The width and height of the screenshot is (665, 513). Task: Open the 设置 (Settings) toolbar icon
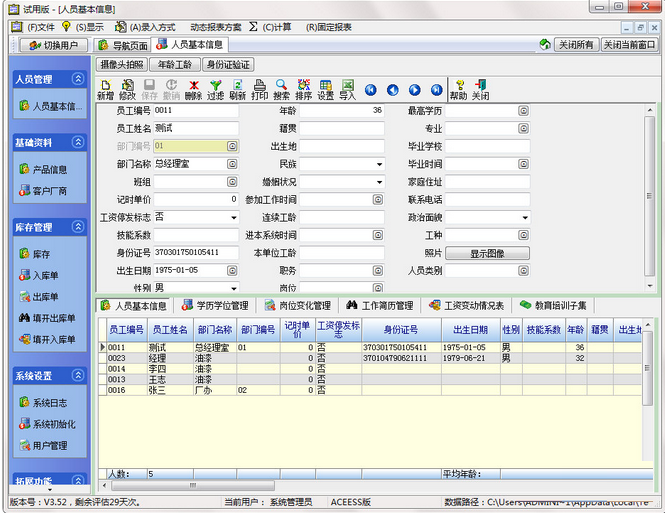point(326,90)
